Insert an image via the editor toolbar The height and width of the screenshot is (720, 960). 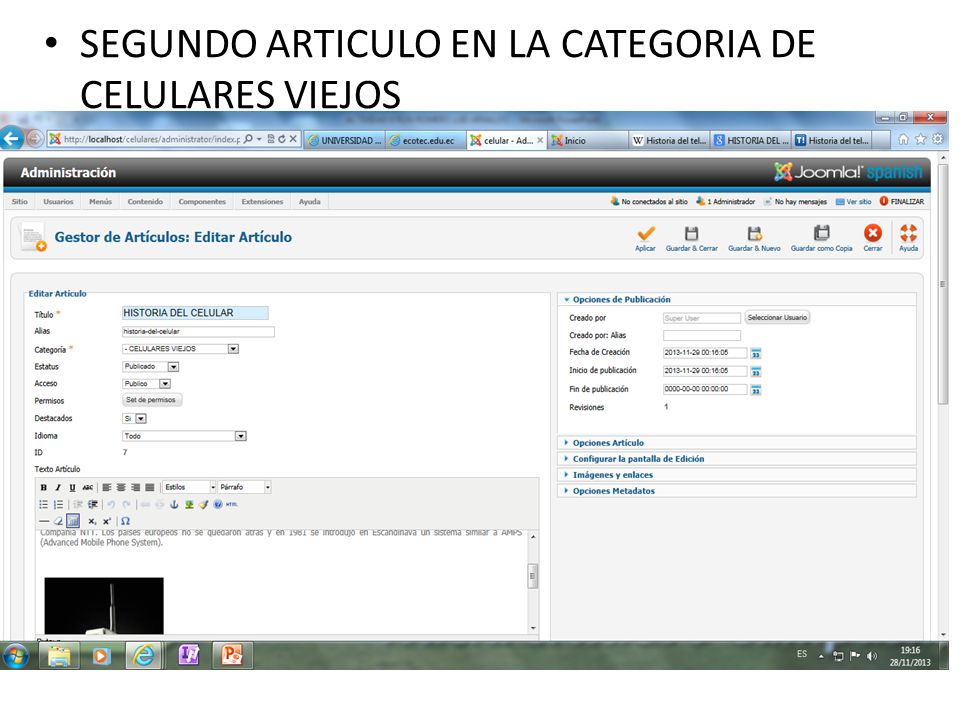click(x=189, y=504)
